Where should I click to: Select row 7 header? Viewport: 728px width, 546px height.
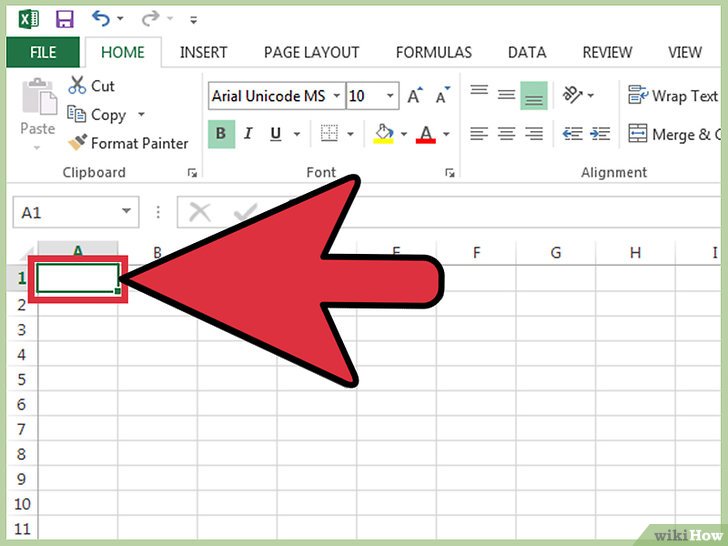tap(21, 429)
